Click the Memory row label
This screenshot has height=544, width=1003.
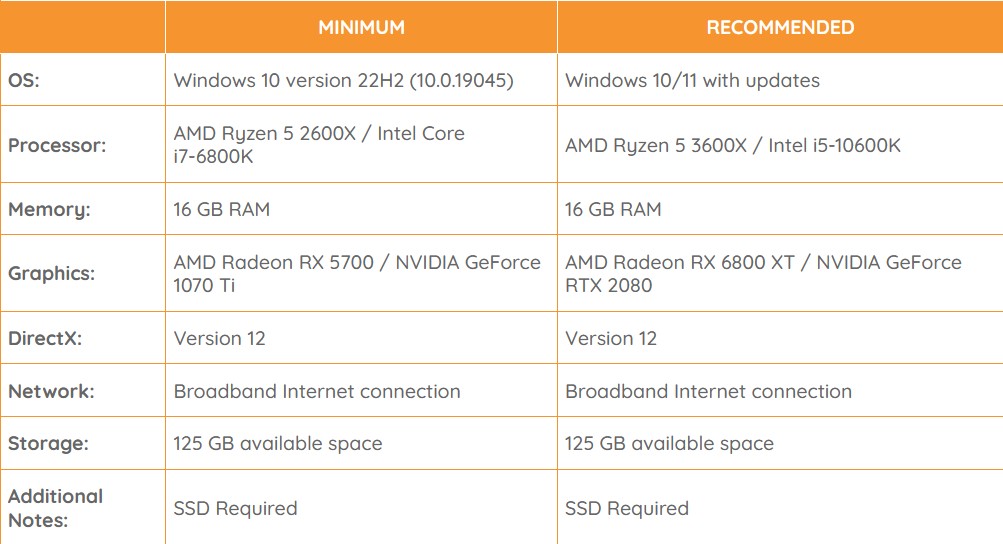pos(49,210)
